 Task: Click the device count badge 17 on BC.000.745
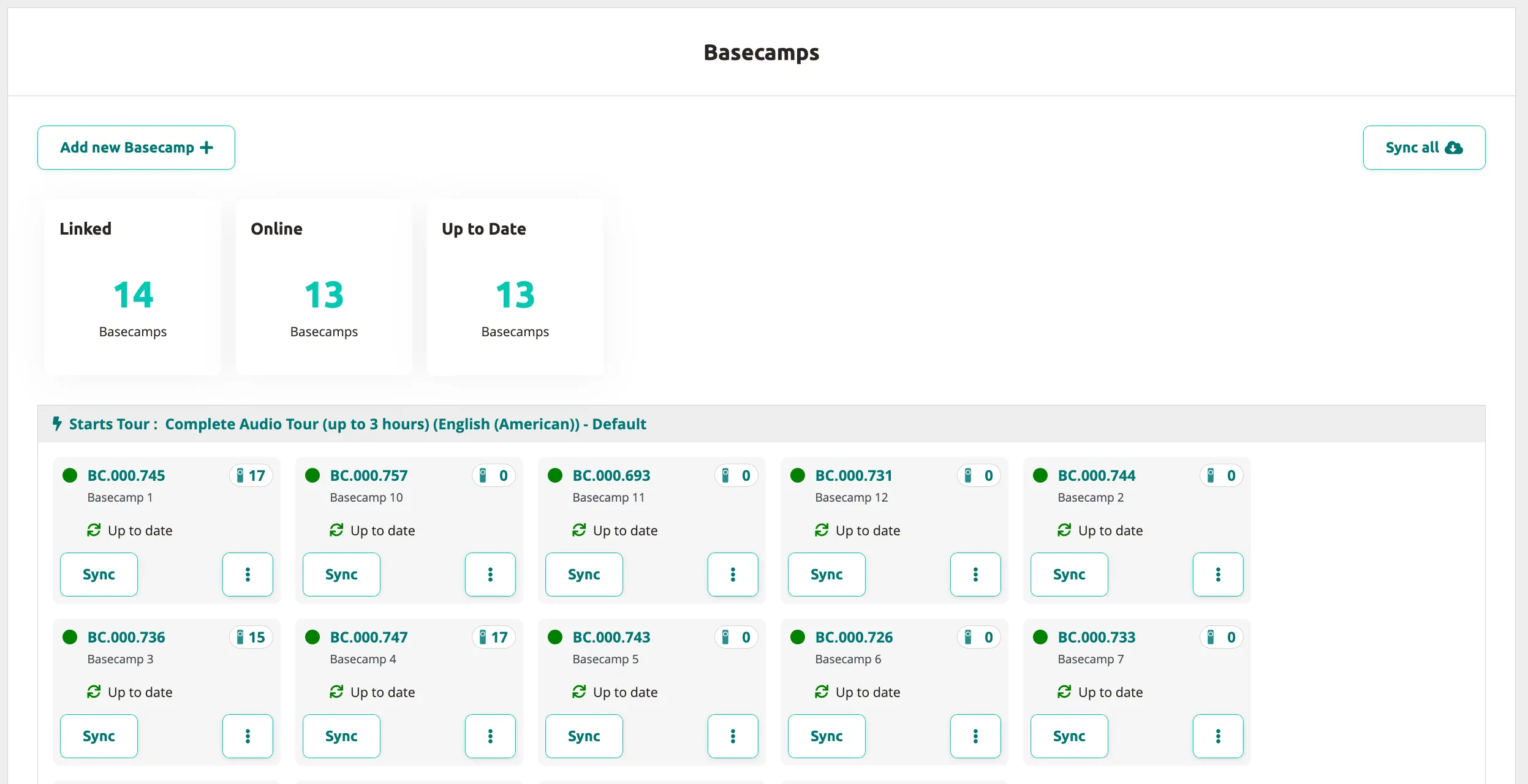pos(251,475)
